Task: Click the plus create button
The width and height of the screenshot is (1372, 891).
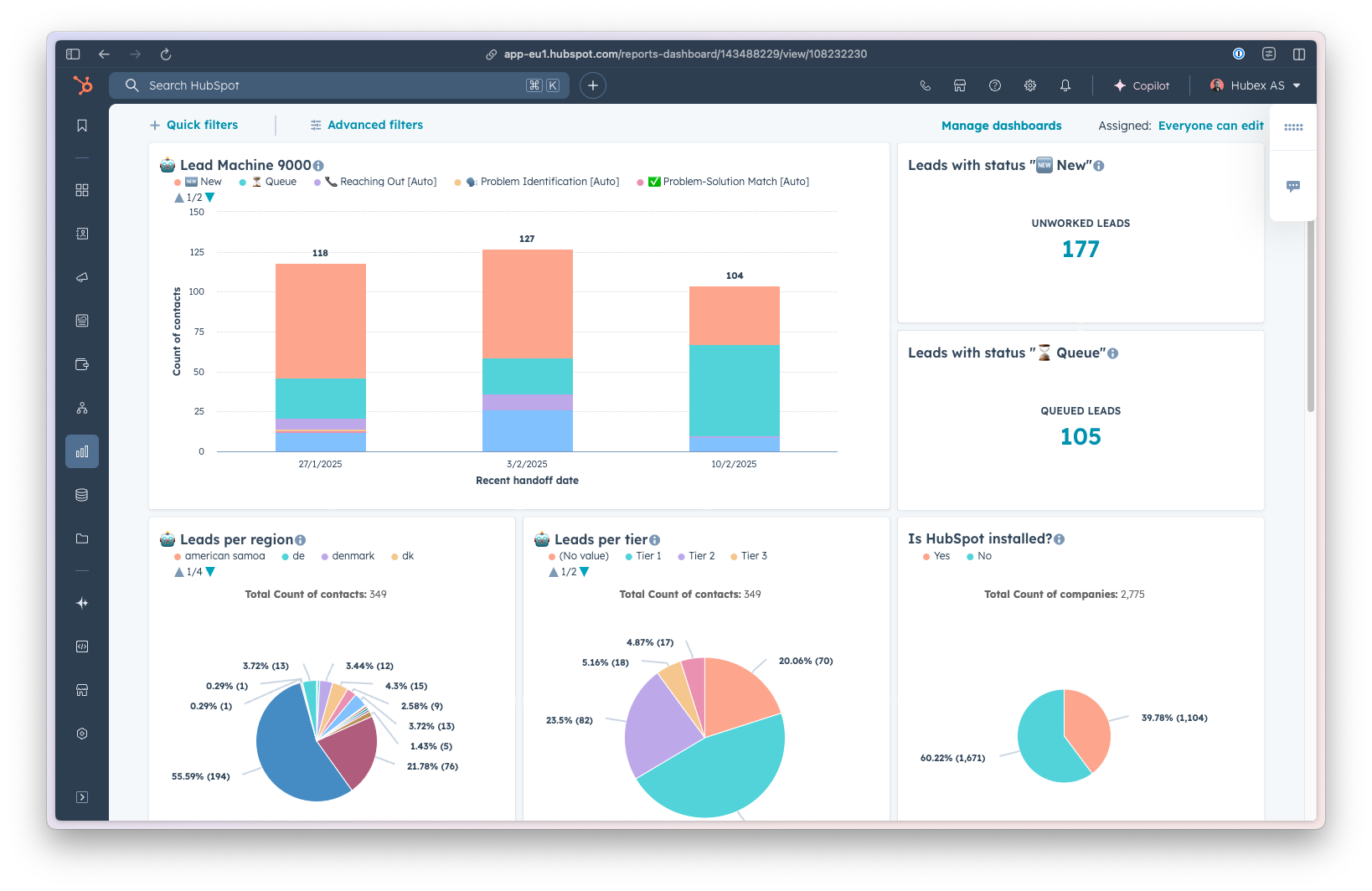Action: (x=593, y=85)
